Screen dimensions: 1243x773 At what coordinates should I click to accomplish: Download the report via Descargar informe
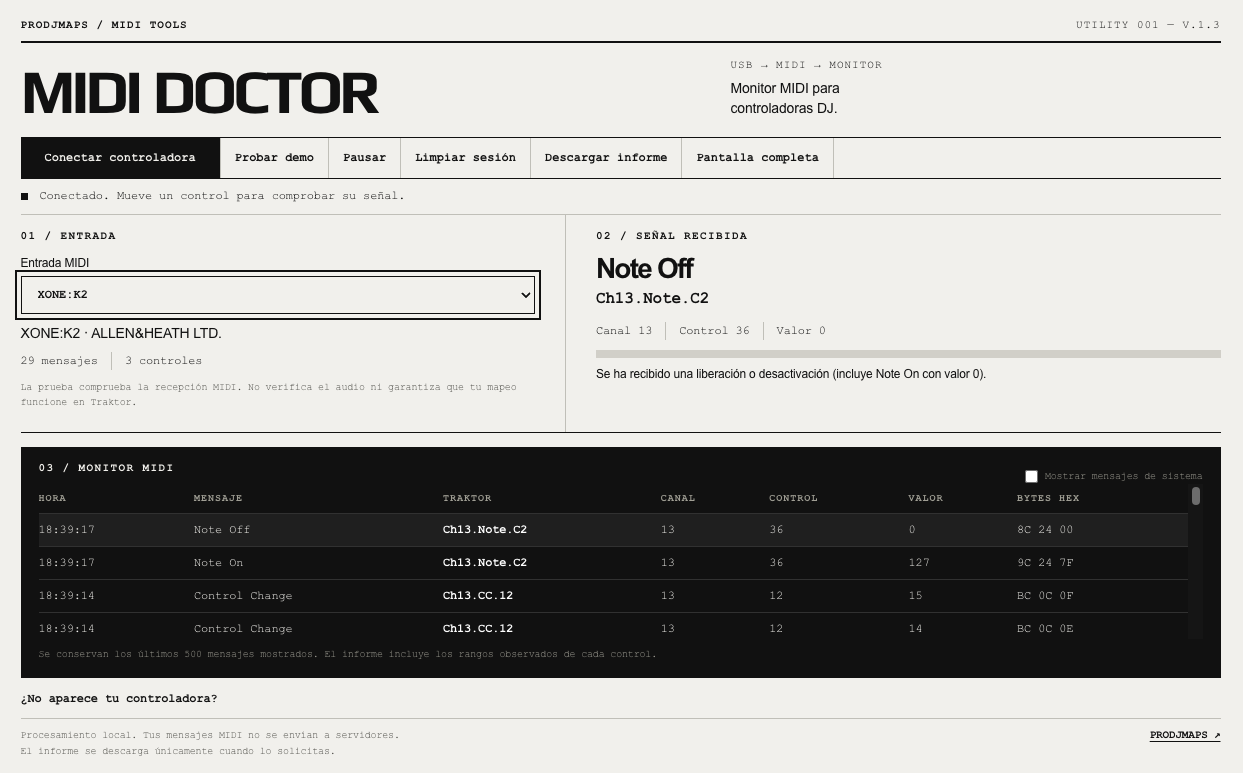(x=606, y=158)
